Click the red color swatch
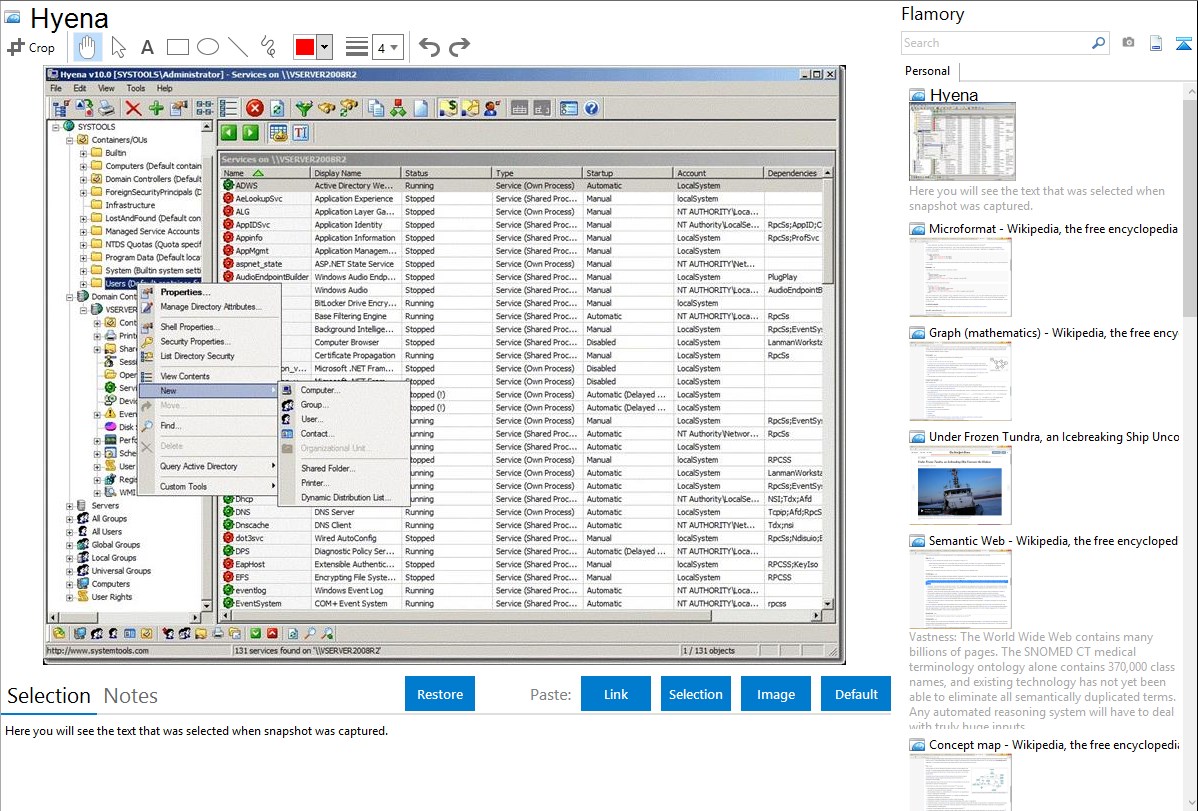The image size is (1198, 811). tap(305, 47)
